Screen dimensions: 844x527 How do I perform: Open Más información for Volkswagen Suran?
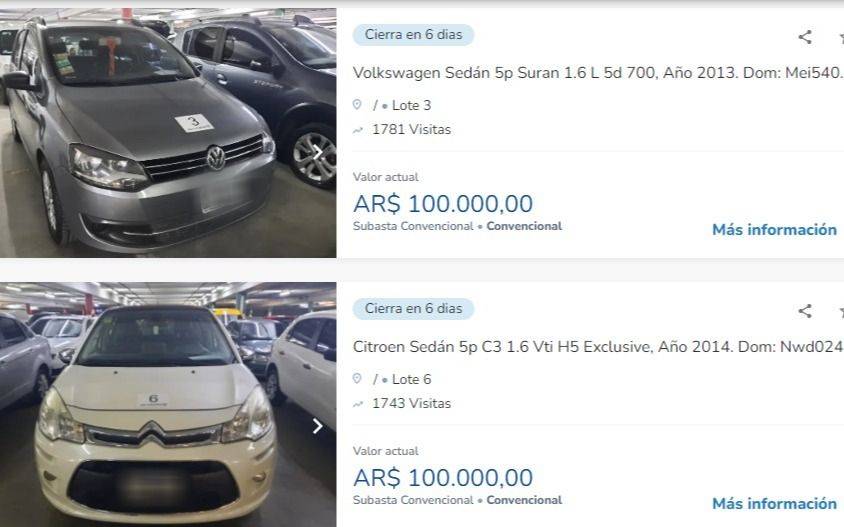point(774,230)
